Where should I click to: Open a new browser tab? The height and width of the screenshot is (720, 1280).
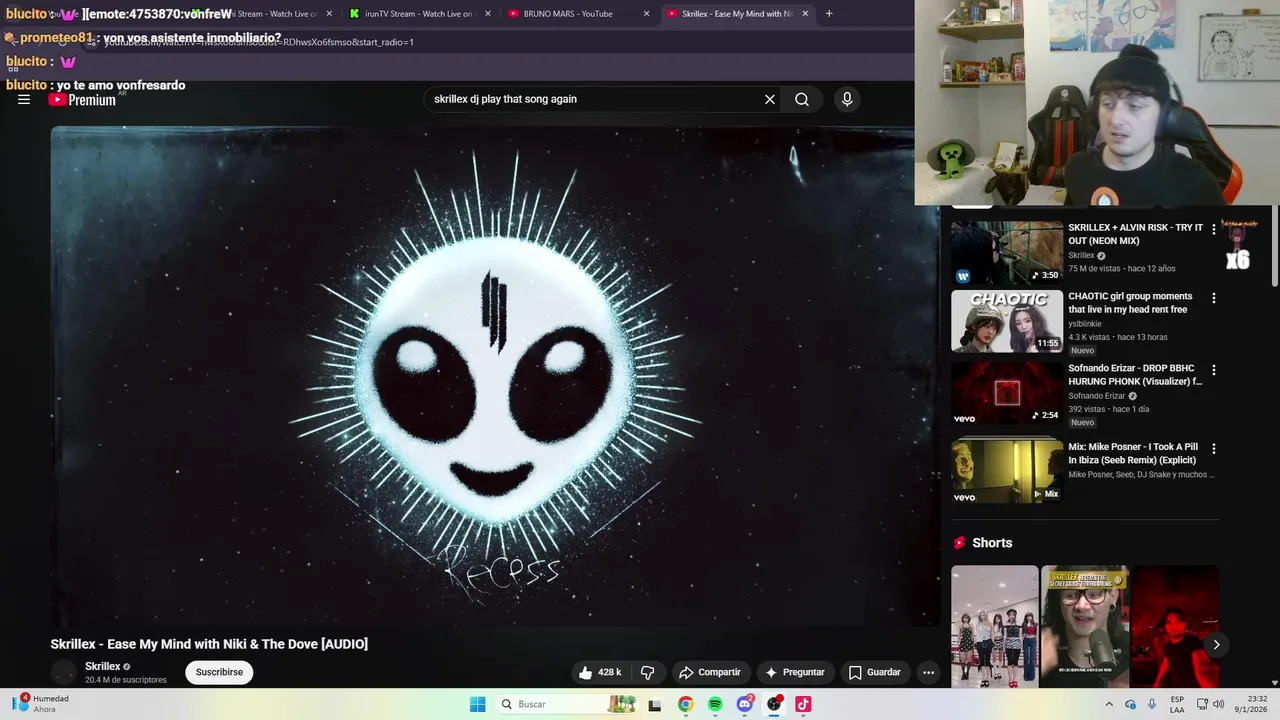829,14
